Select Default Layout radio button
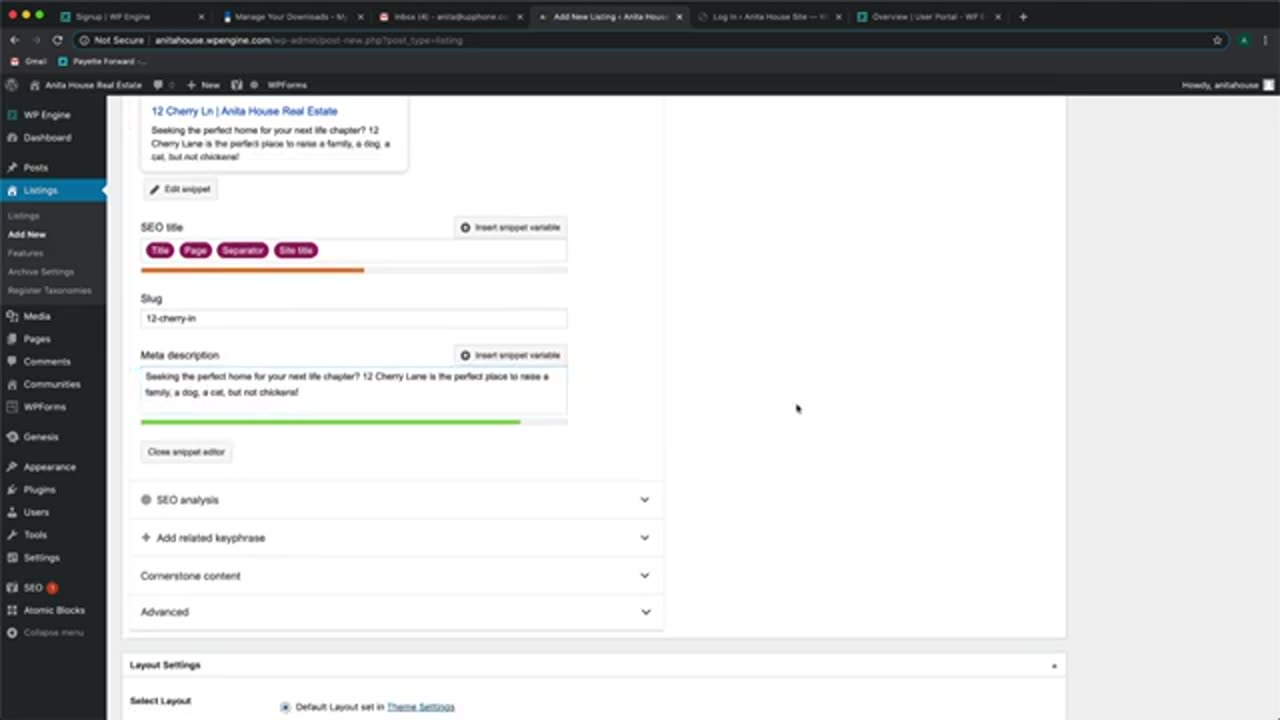Image resolution: width=1280 pixels, height=720 pixels. 285,707
